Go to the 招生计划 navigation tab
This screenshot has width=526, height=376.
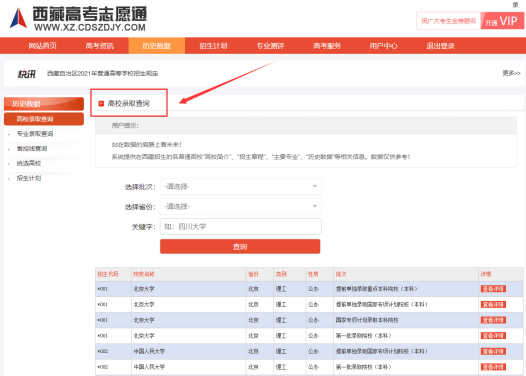[x=213, y=46]
